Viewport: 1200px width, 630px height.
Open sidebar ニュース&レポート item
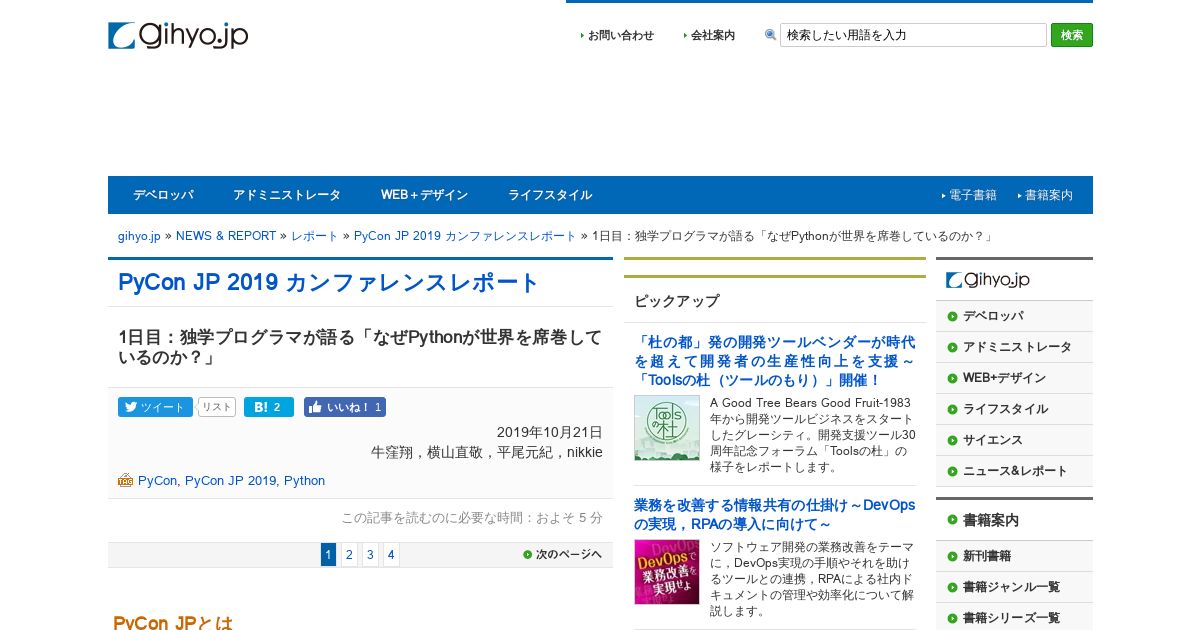click(1015, 471)
